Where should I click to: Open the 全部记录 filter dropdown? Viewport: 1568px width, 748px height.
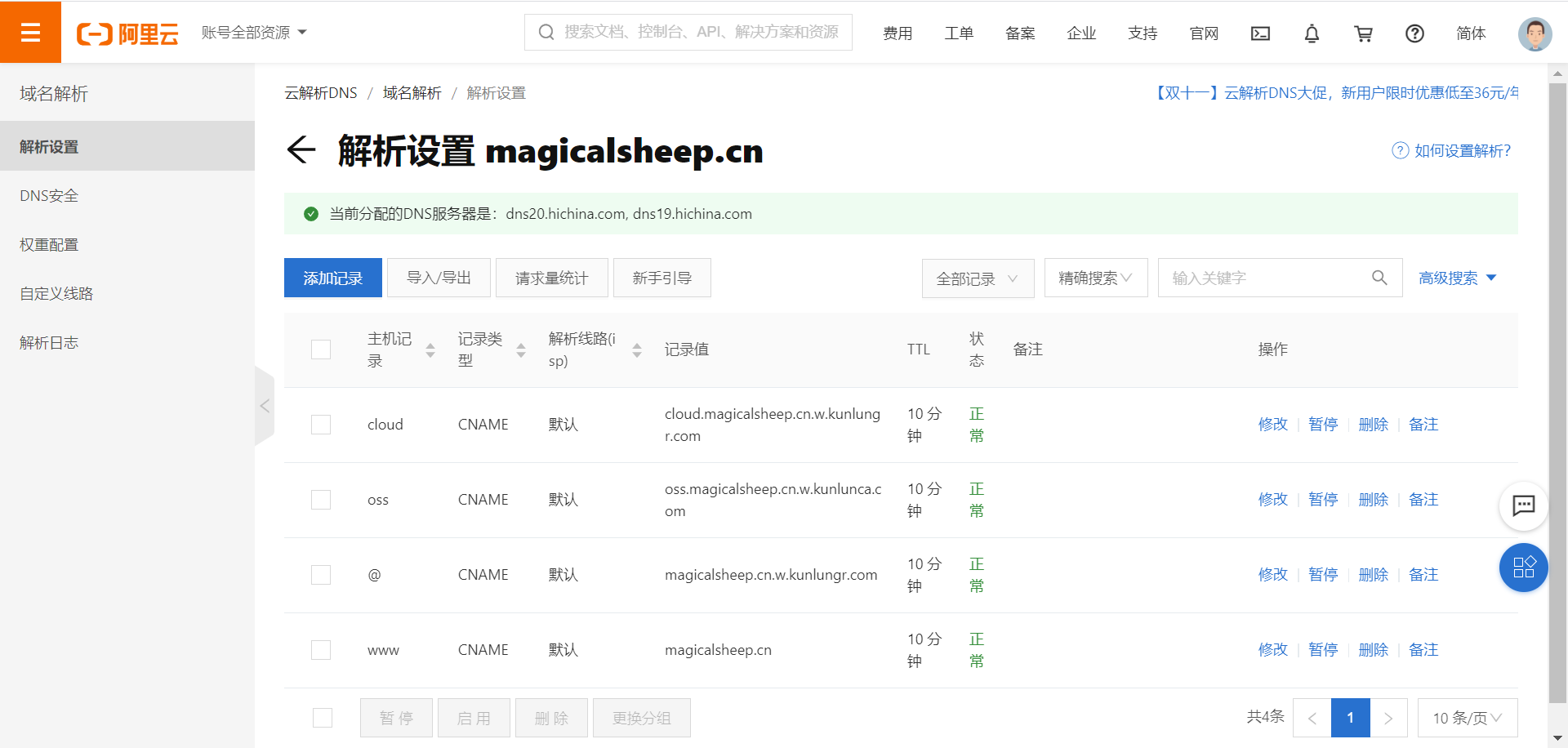(978, 278)
